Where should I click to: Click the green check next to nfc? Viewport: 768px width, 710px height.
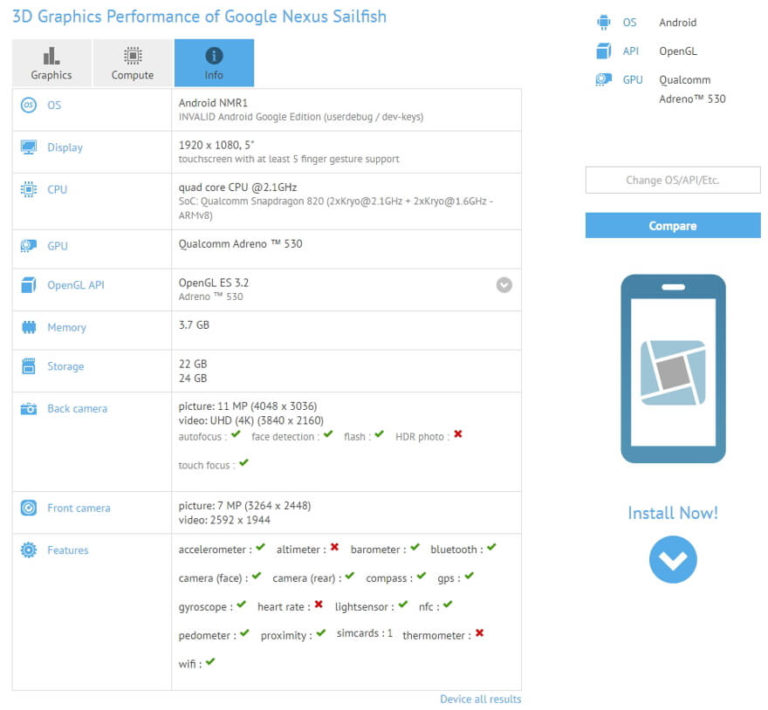tap(448, 604)
